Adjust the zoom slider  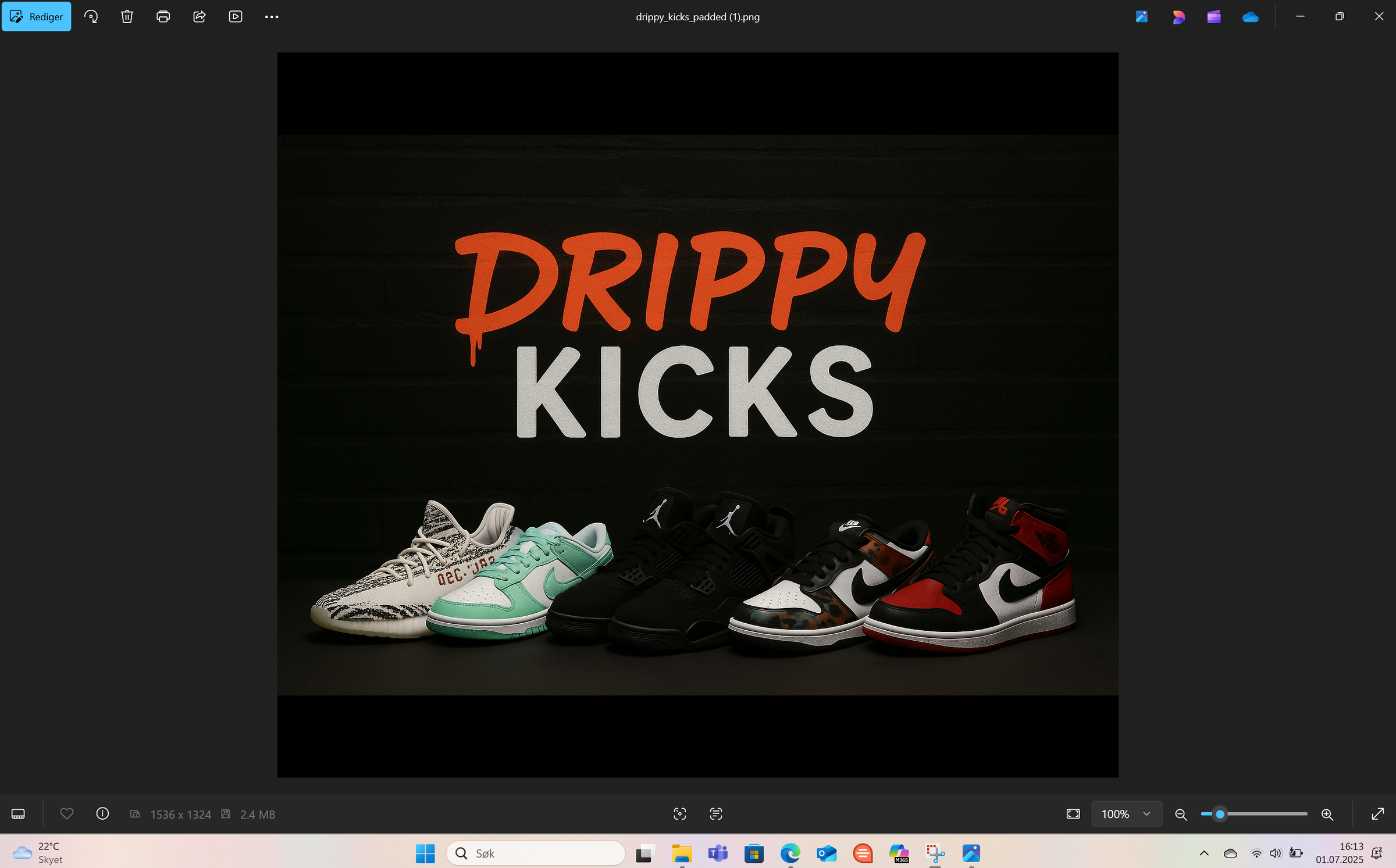(x=1219, y=814)
